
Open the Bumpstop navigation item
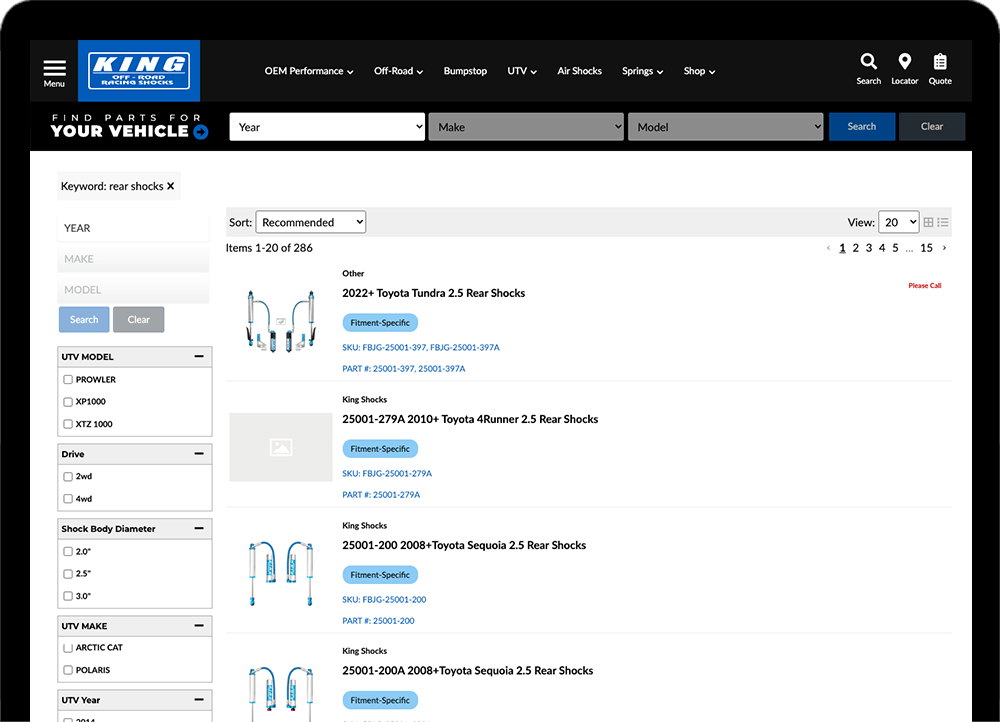(x=465, y=71)
